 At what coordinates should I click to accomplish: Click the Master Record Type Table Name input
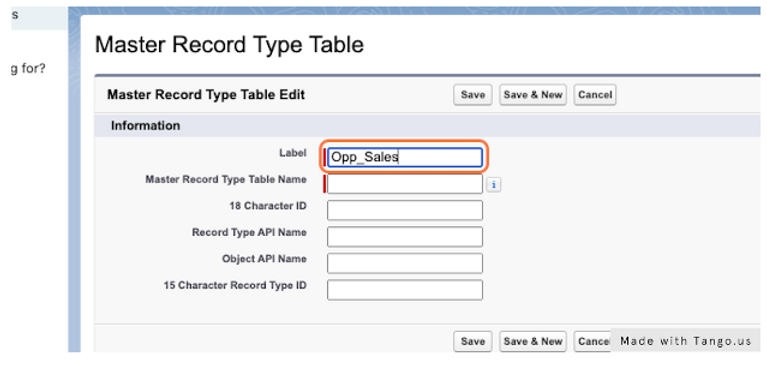[405, 184]
